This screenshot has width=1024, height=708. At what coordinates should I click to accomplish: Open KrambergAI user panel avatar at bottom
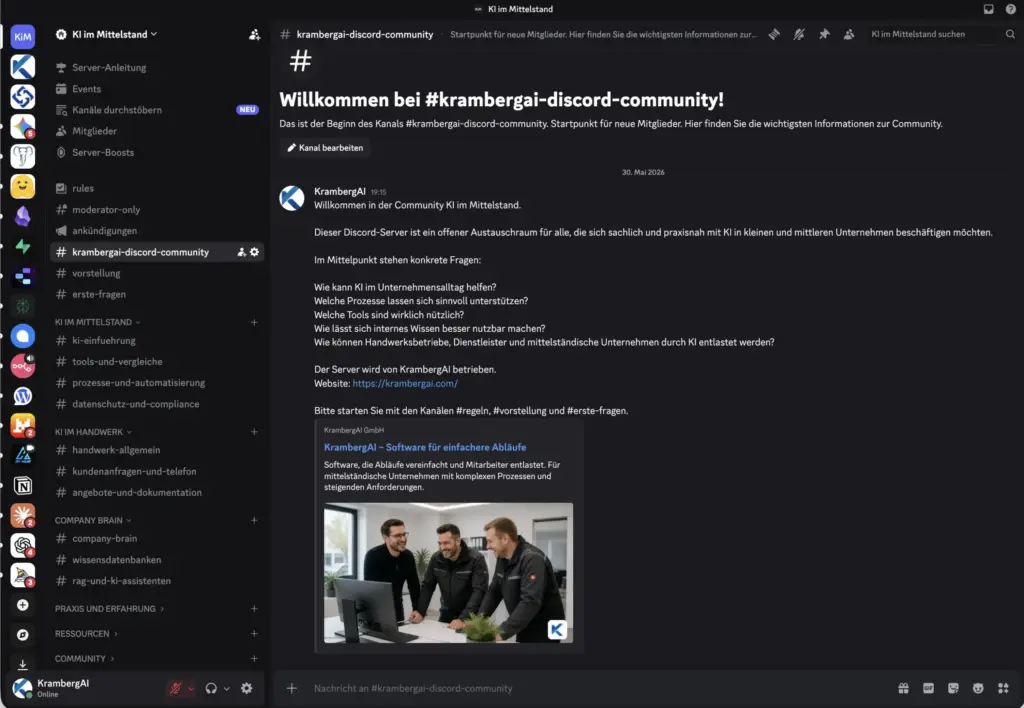23,688
